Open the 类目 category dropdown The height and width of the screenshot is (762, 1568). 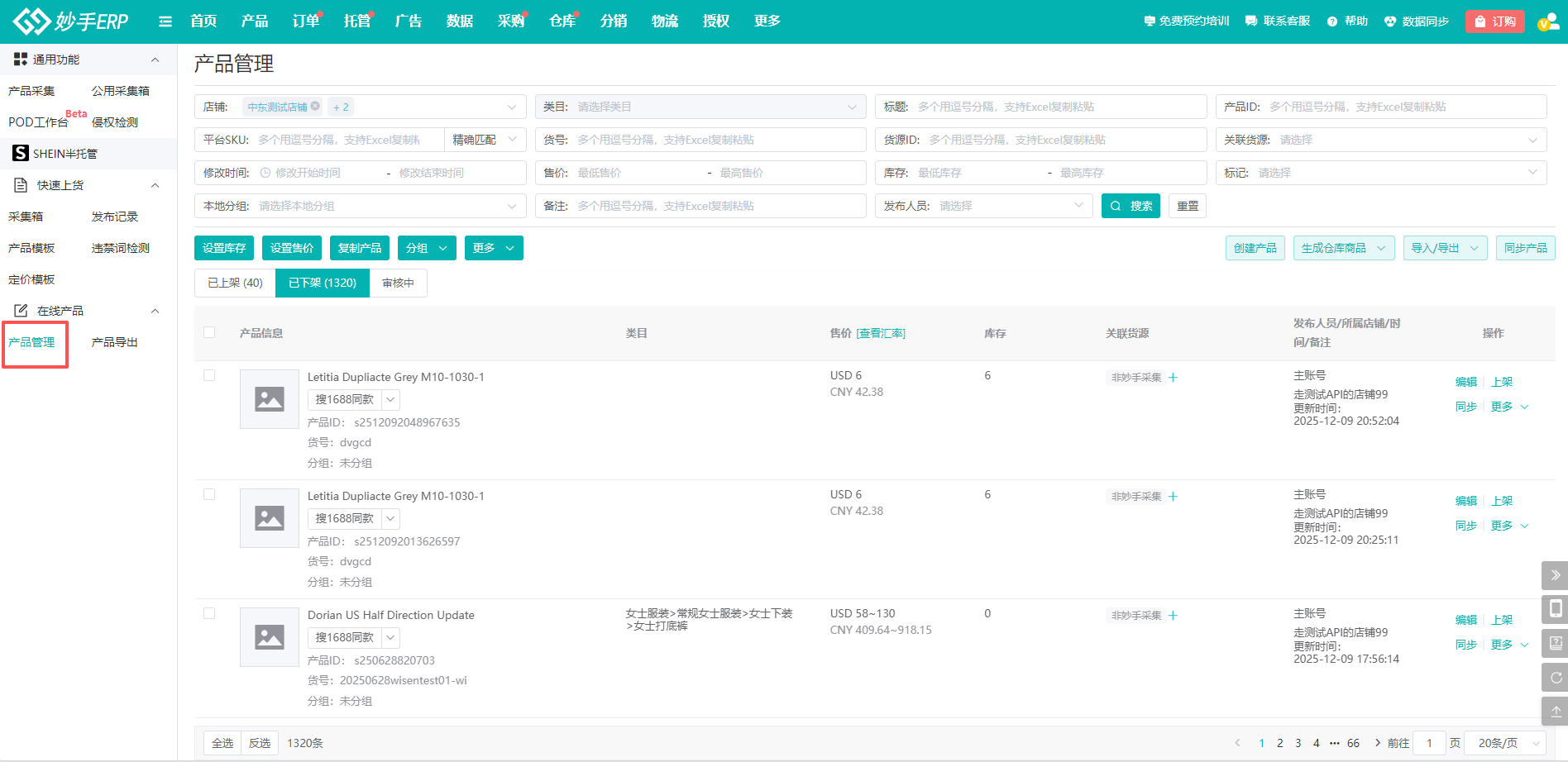(x=700, y=107)
